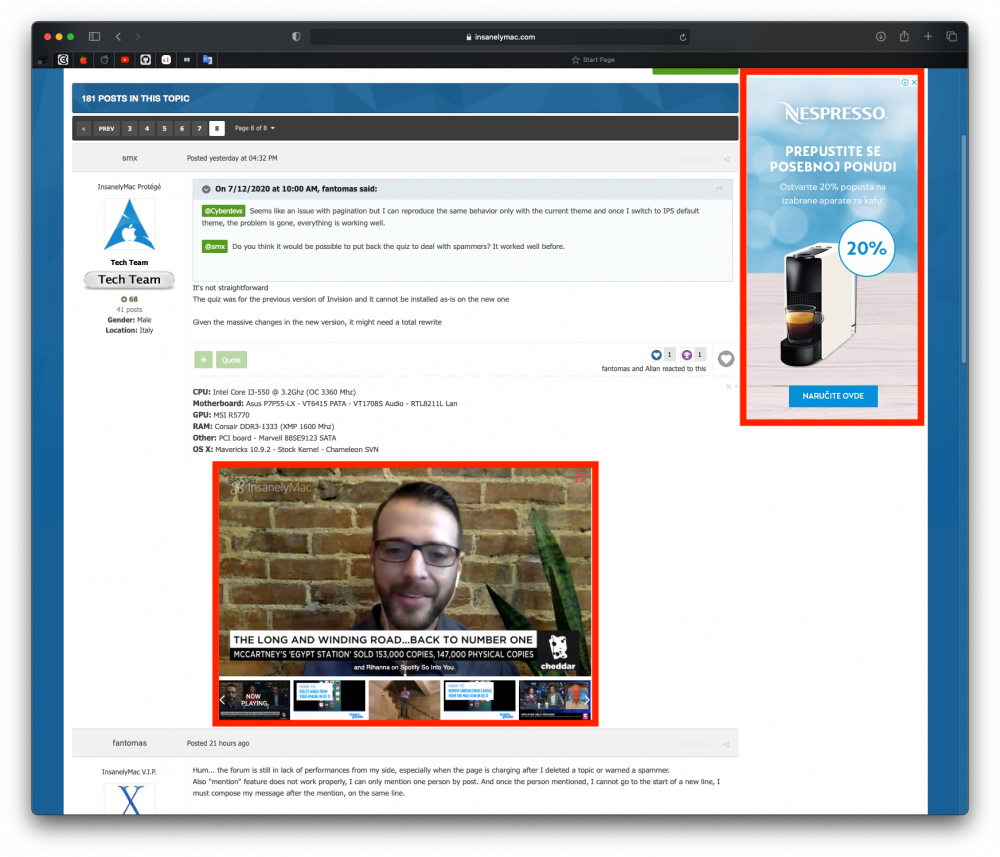View fantomas's X avatar profile
Screen dimensions: 1000x857
click(129, 799)
